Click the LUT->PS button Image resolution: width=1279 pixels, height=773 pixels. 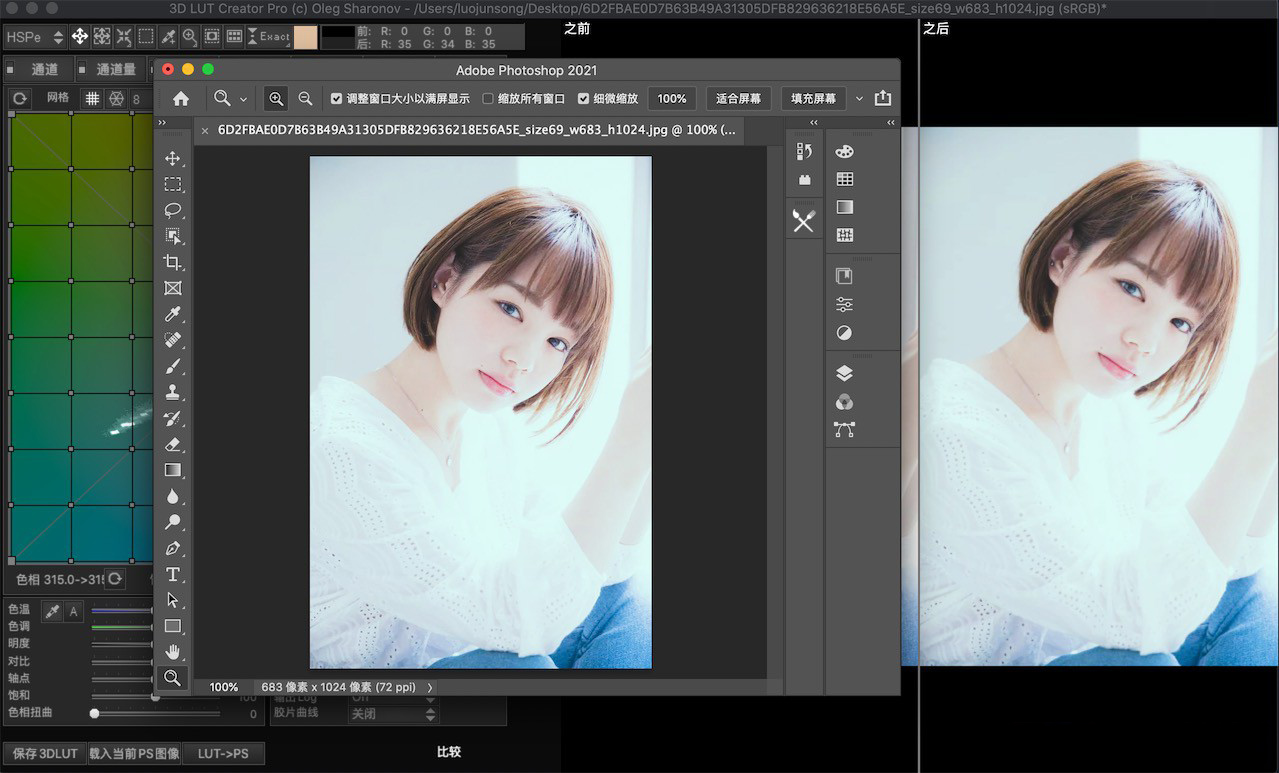[x=223, y=753]
